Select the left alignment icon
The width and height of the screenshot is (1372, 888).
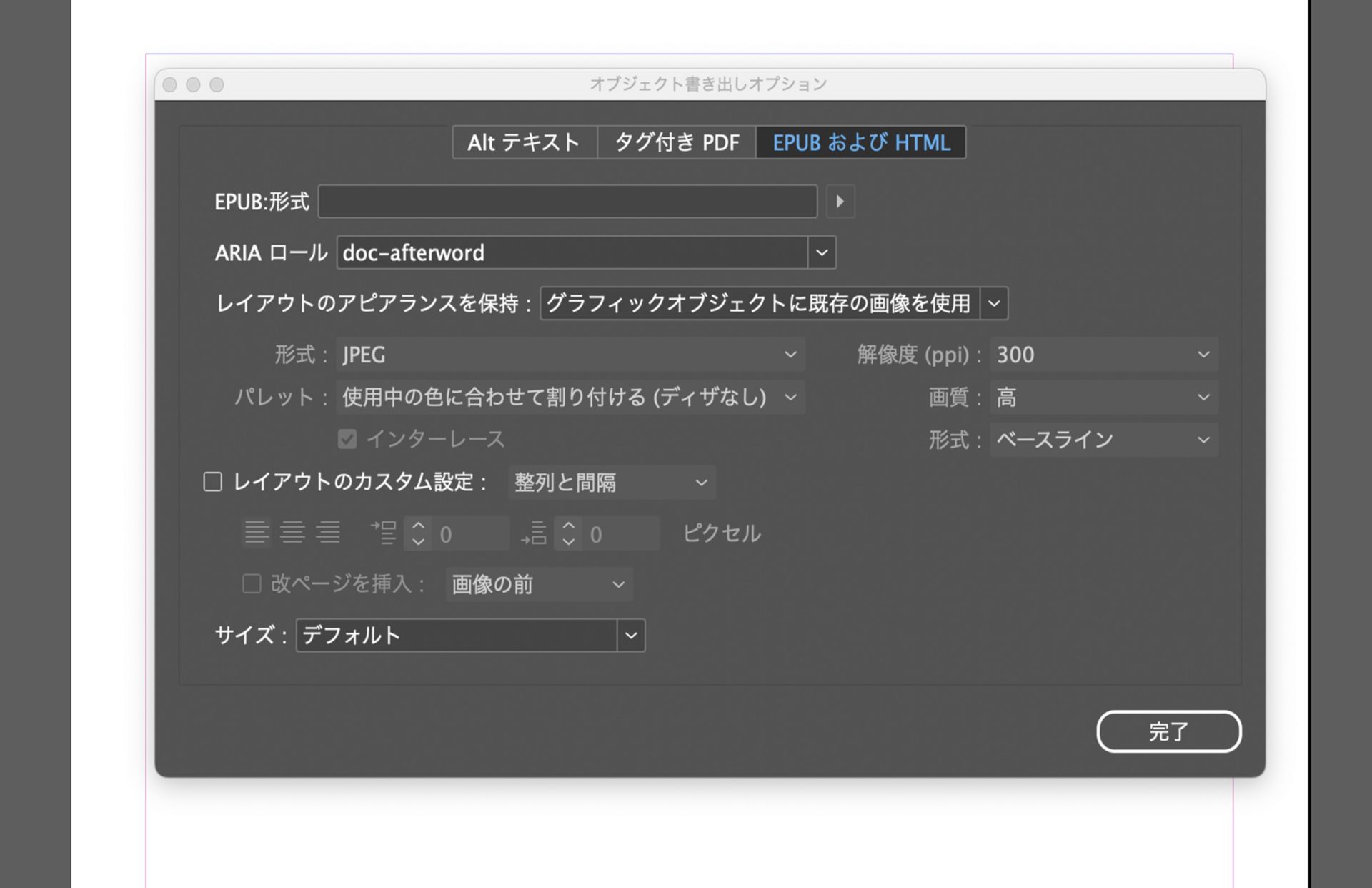pos(257,533)
